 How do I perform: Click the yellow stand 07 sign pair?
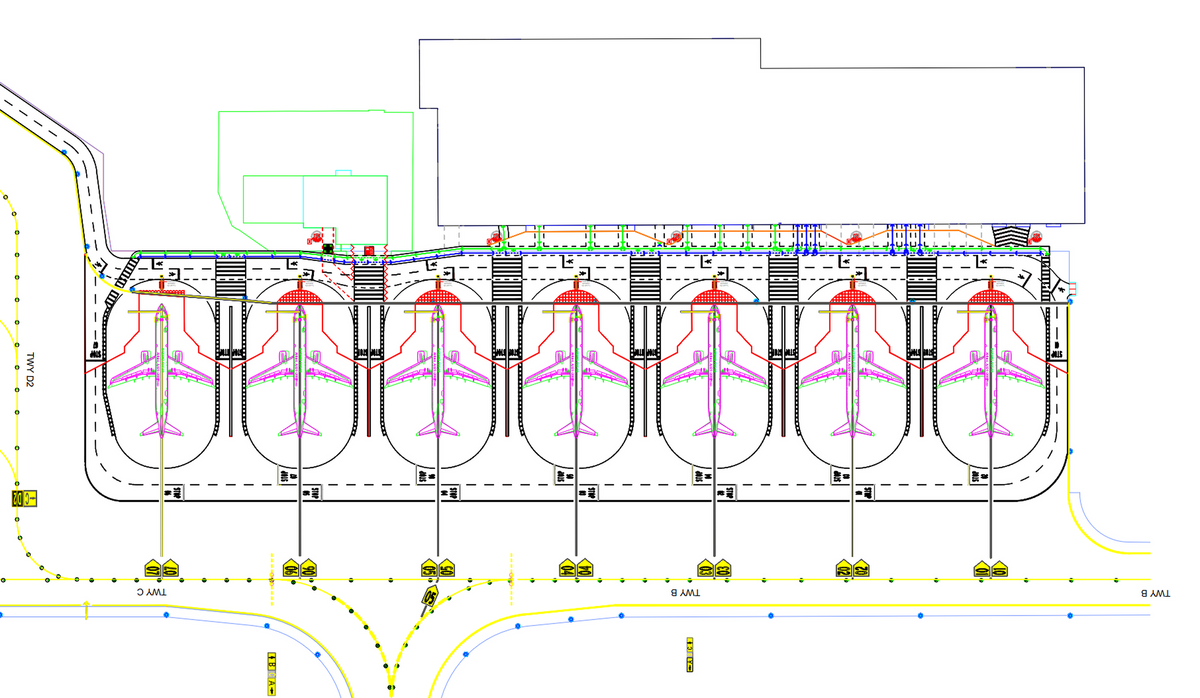(161, 569)
